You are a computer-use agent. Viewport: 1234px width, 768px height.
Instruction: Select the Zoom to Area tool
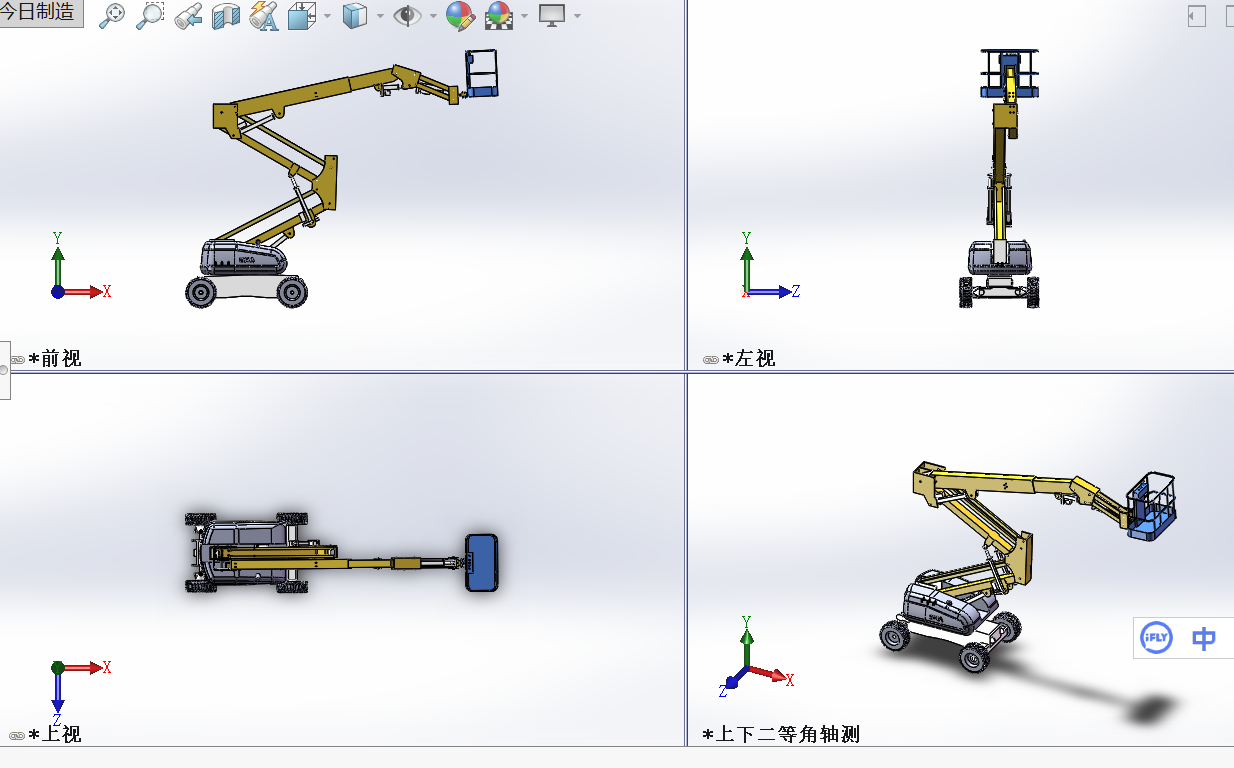[x=150, y=15]
